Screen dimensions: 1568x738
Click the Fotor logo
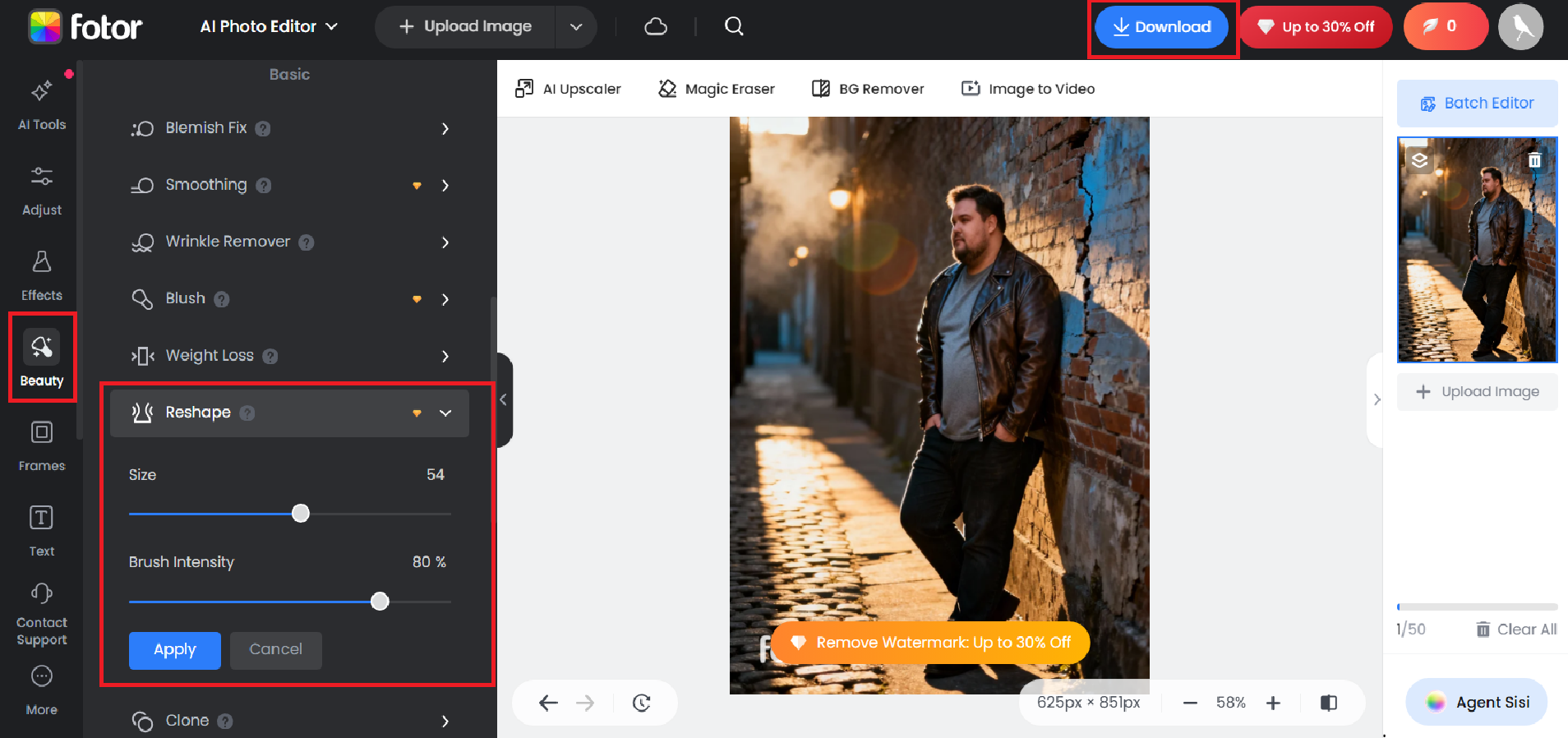(x=85, y=27)
